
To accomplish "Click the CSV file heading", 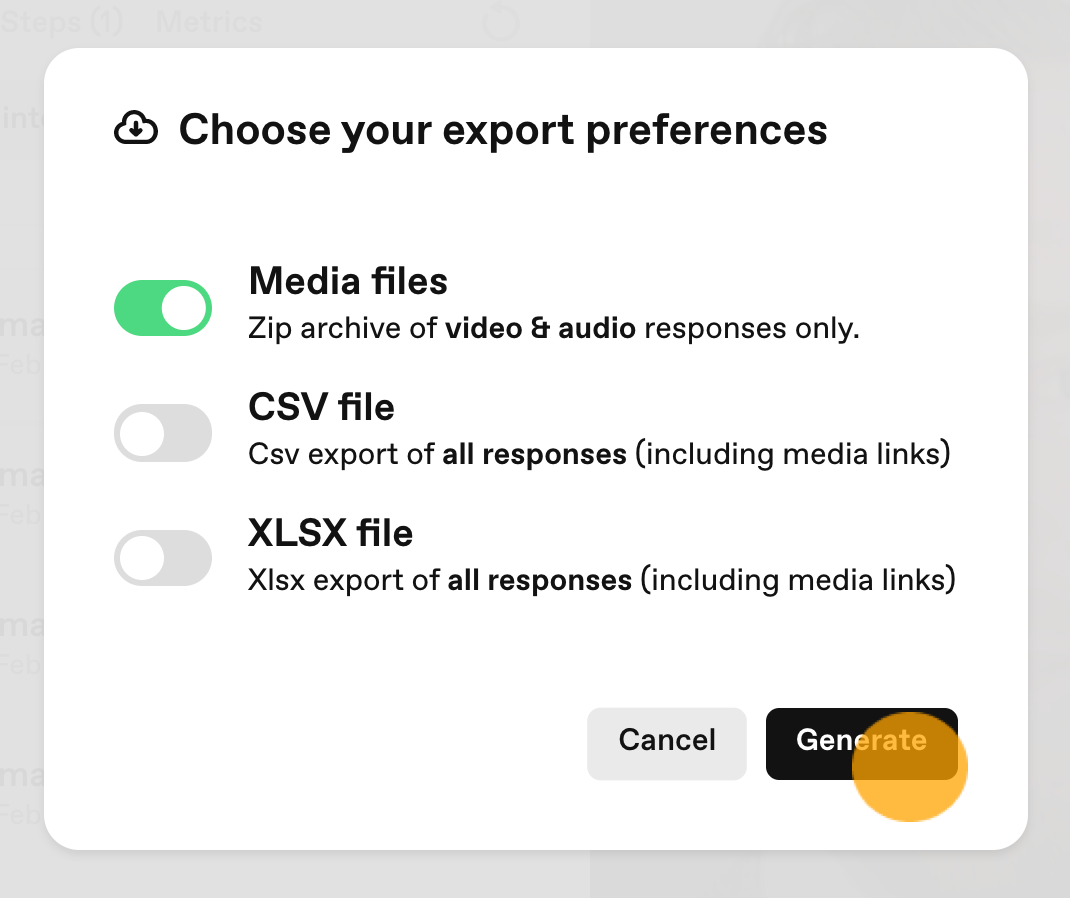I will point(321,407).
